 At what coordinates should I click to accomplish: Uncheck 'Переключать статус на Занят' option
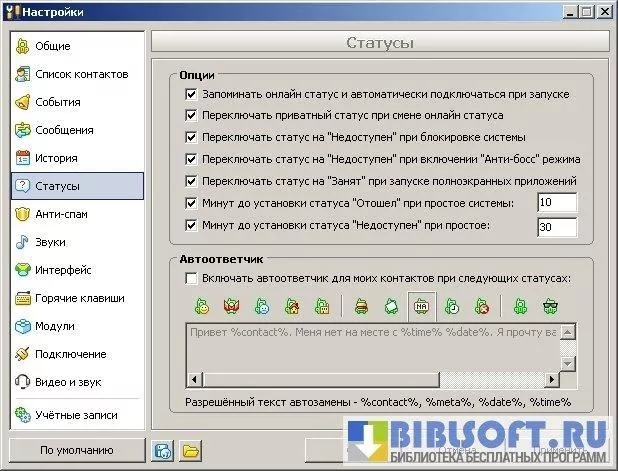pos(191,181)
